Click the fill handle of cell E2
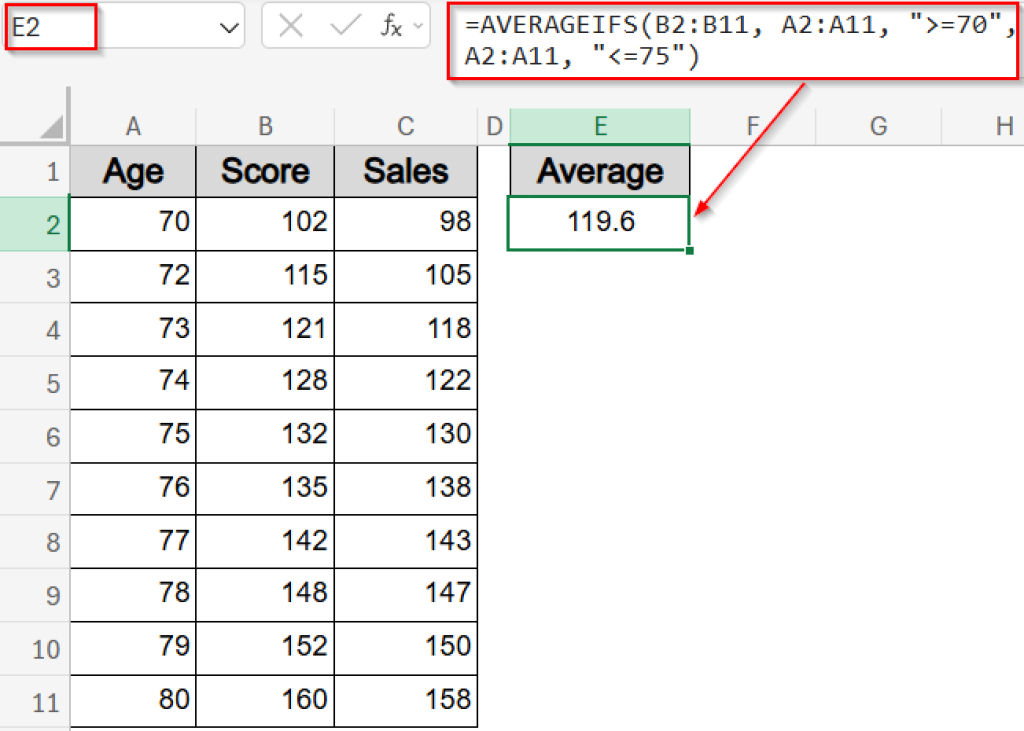 [x=690, y=250]
